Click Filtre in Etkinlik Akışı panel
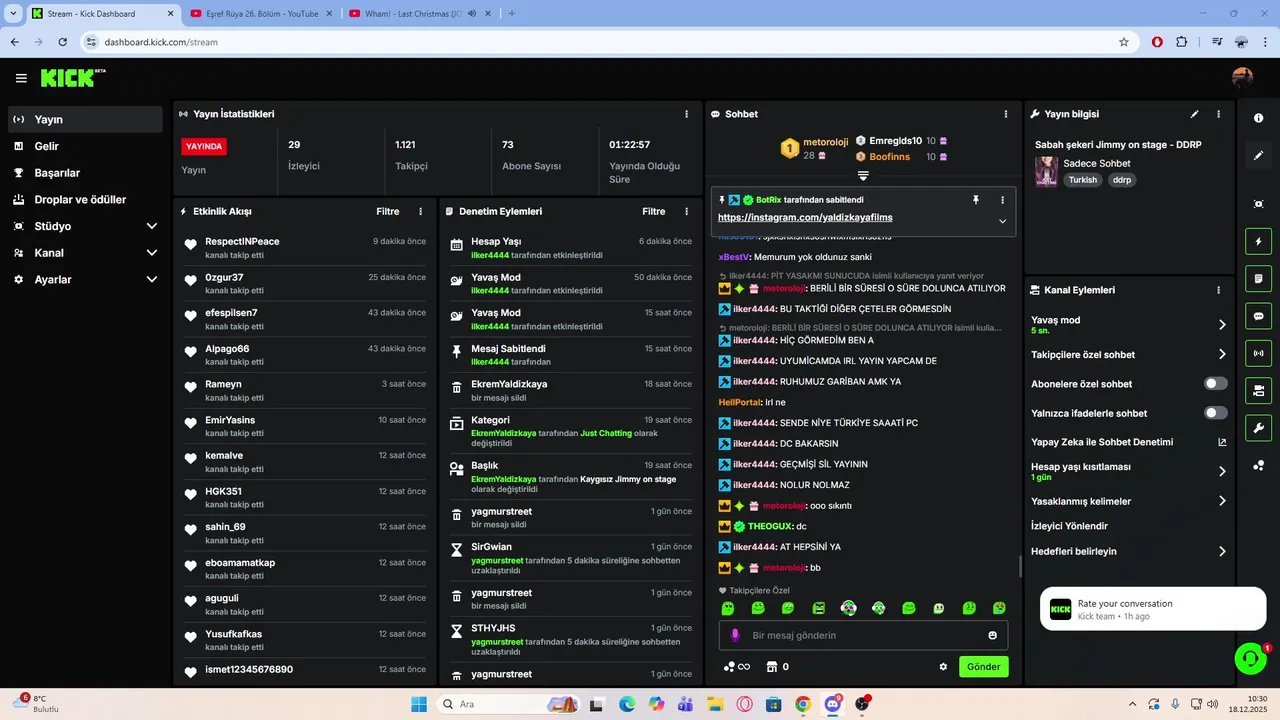Screen dimensions: 1280x720 388,212
